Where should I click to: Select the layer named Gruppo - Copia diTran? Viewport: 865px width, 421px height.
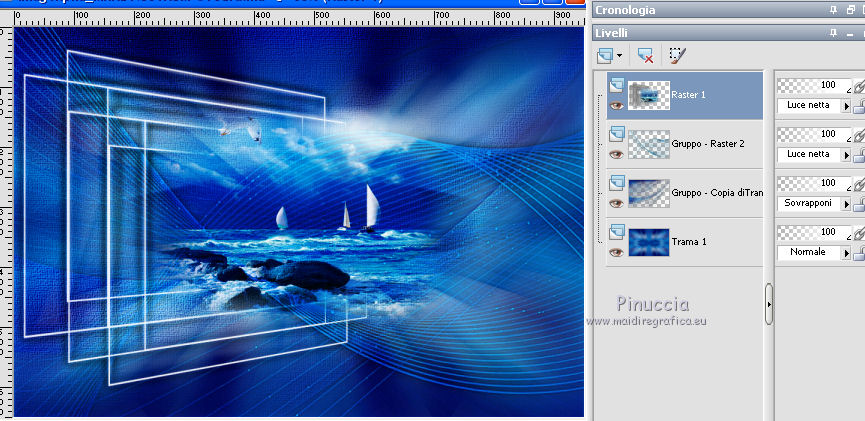[717, 193]
